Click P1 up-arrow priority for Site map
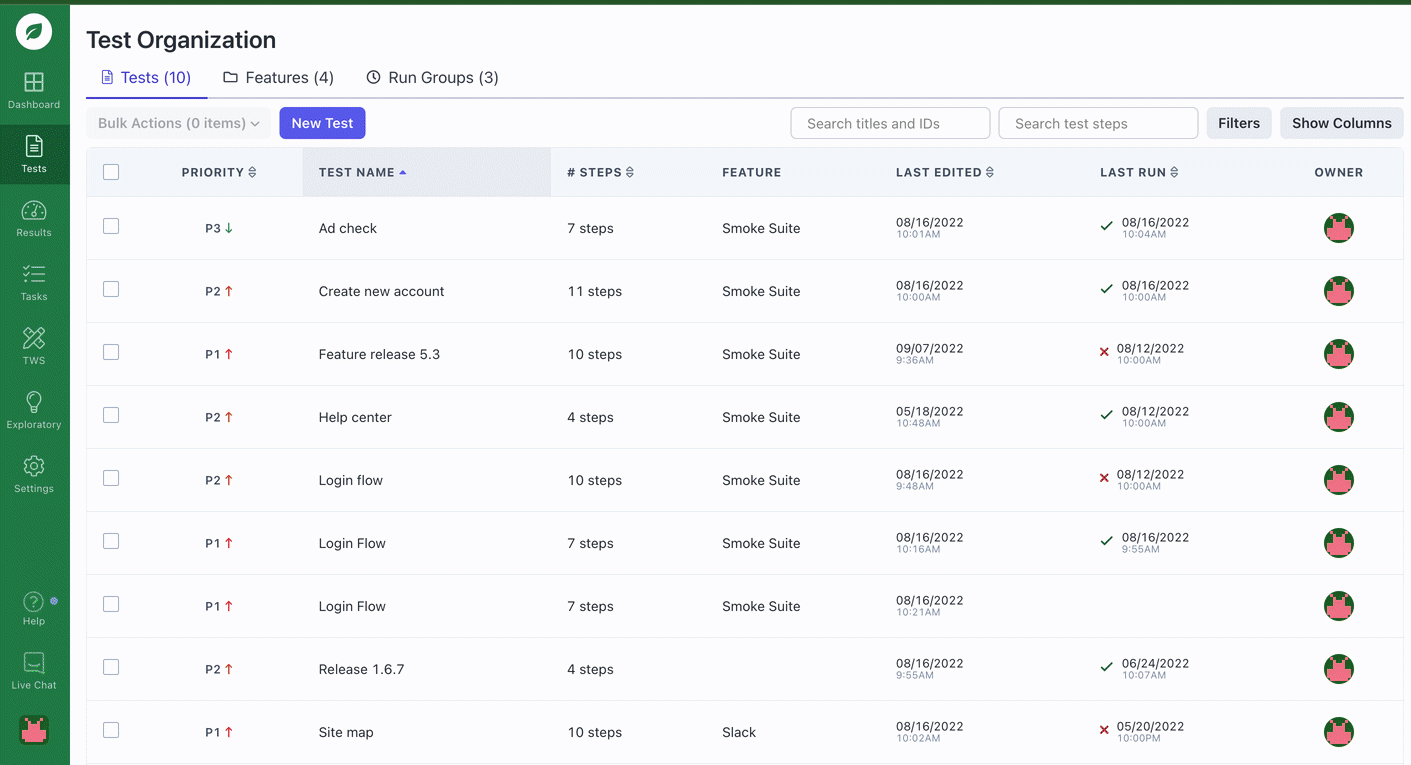The image size is (1411, 765). click(x=229, y=732)
